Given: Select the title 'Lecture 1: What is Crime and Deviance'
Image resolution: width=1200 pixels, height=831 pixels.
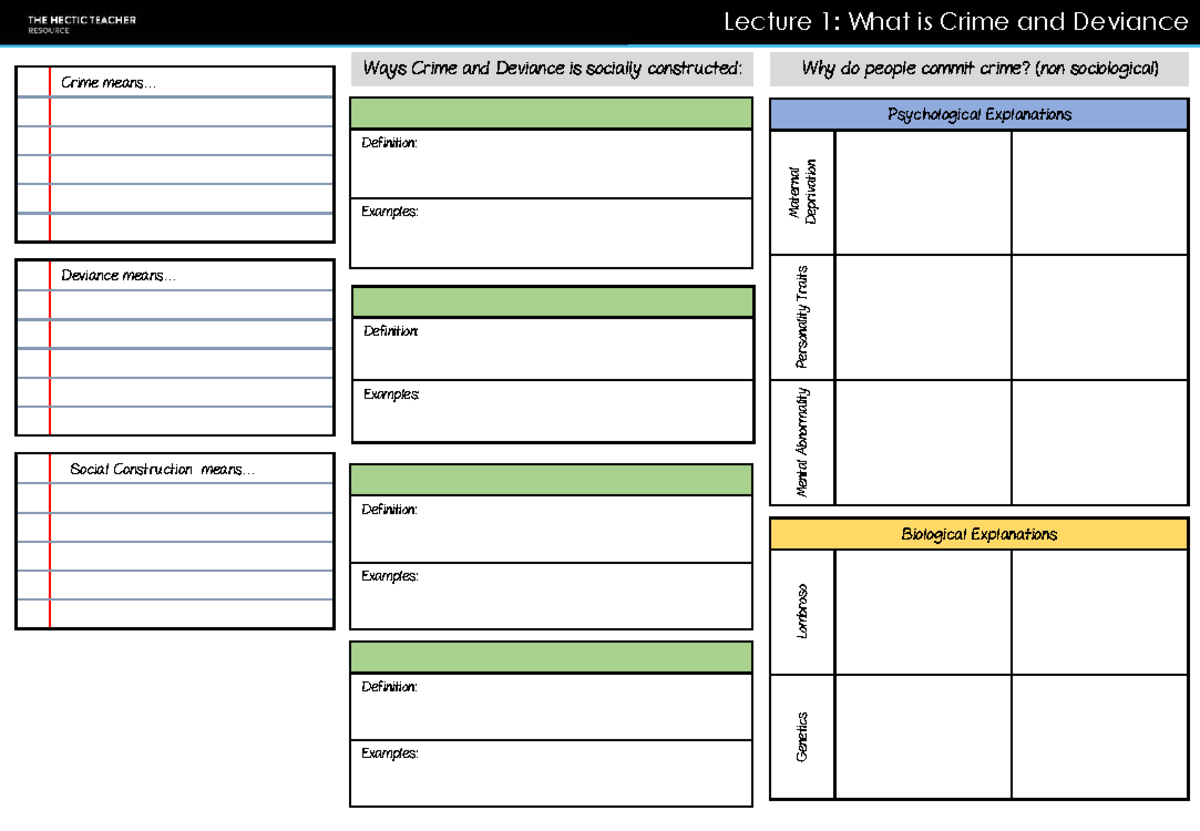Looking at the screenshot, I should pyautogui.click(x=955, y=22).
